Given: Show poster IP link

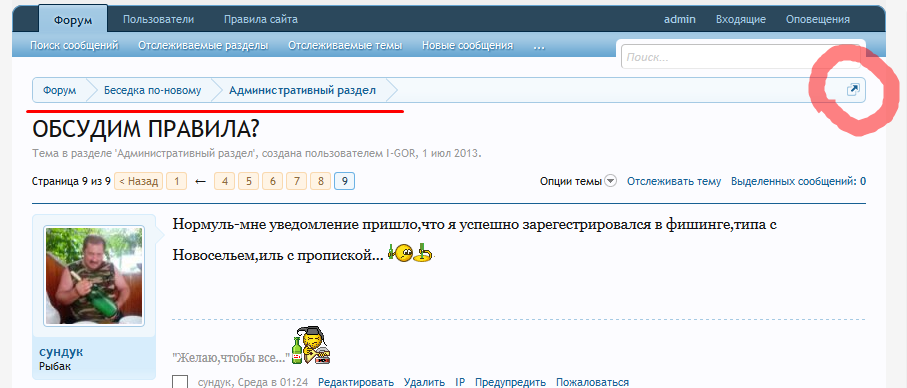Looking at the screenshot, I should 460,382.
